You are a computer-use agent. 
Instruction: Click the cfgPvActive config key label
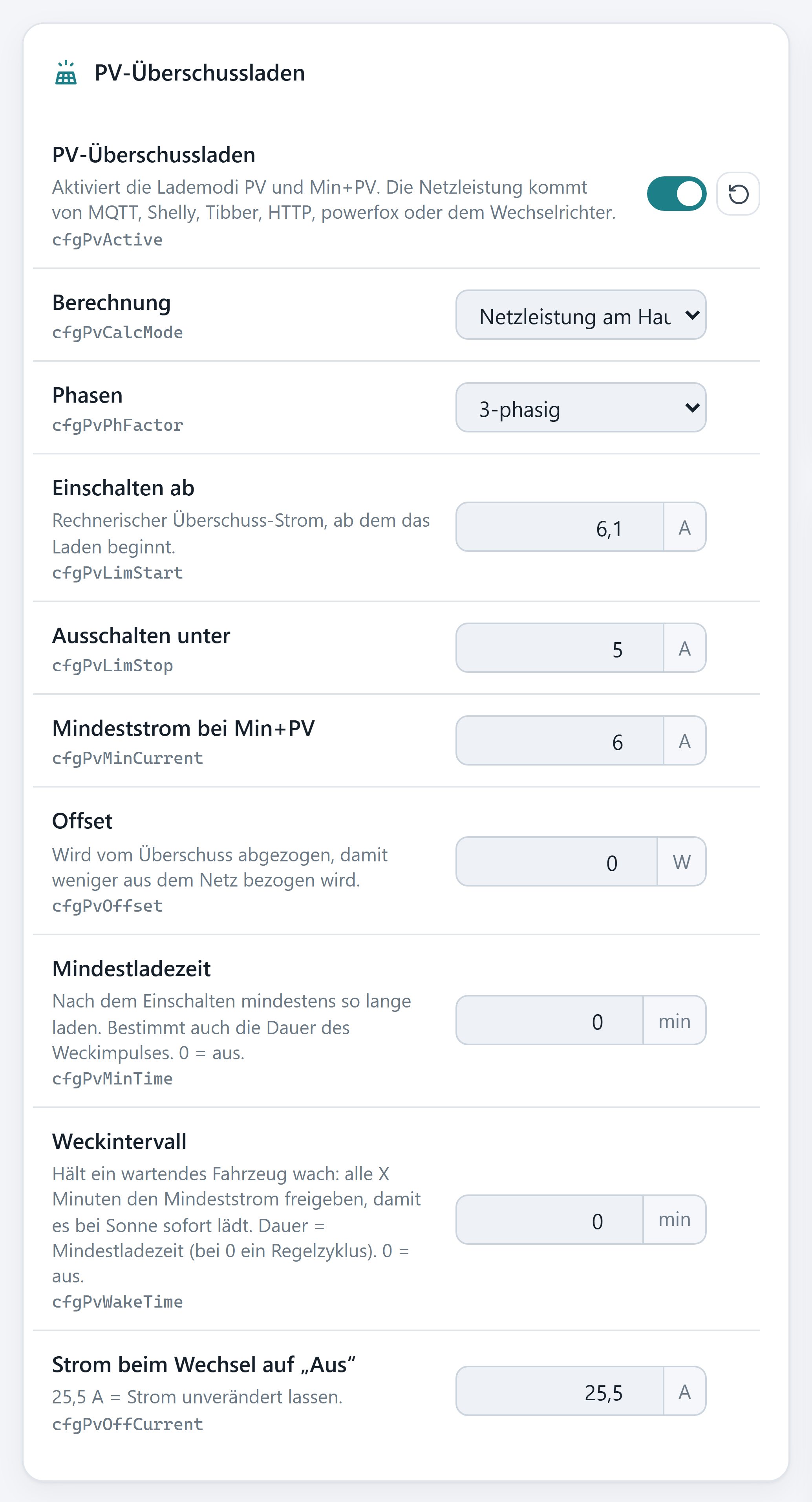tap(107, 240)
